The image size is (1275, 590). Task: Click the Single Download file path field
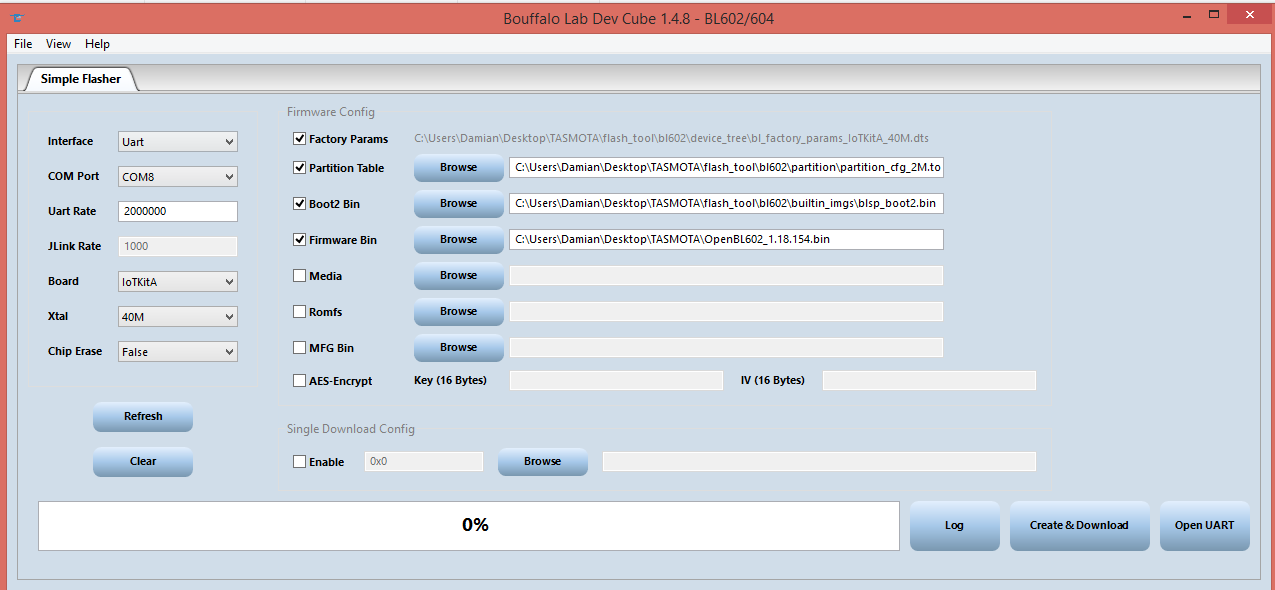pyautogui.click(x=819, y=462)
